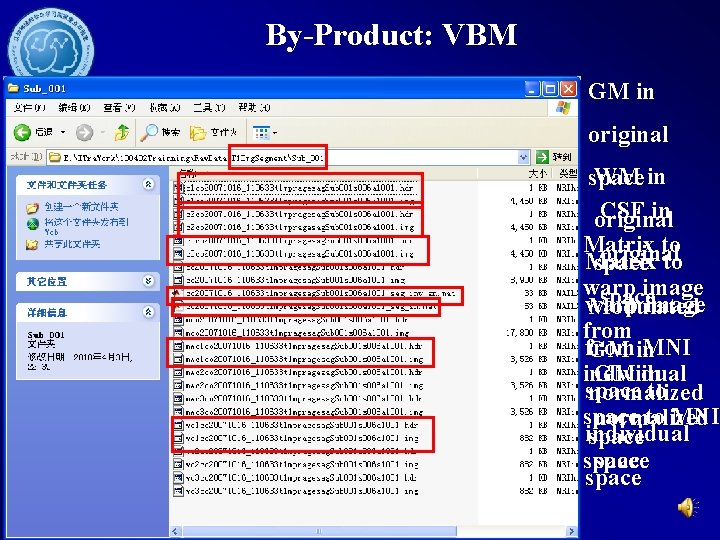Click the publish-folder-to-Web link
Viewport: 720px width, 540px height.
click(86, 226)
